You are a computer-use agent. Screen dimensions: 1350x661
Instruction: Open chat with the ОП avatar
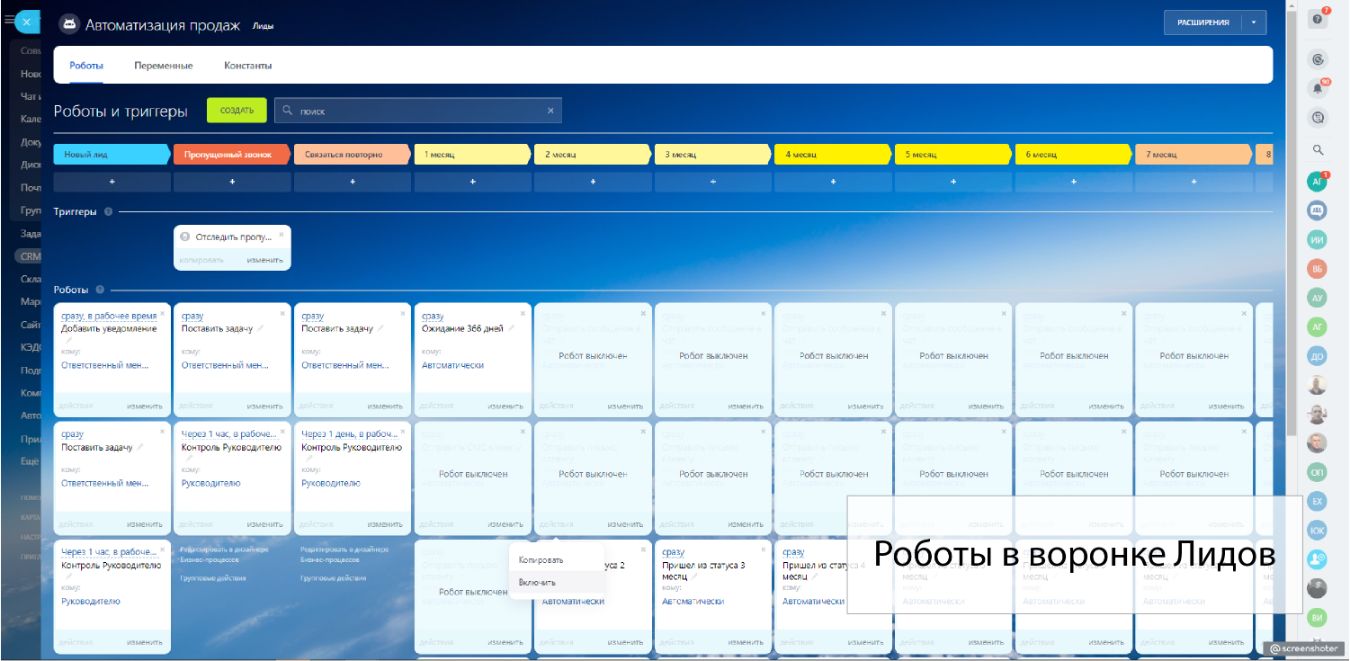tap(1318, 472)
